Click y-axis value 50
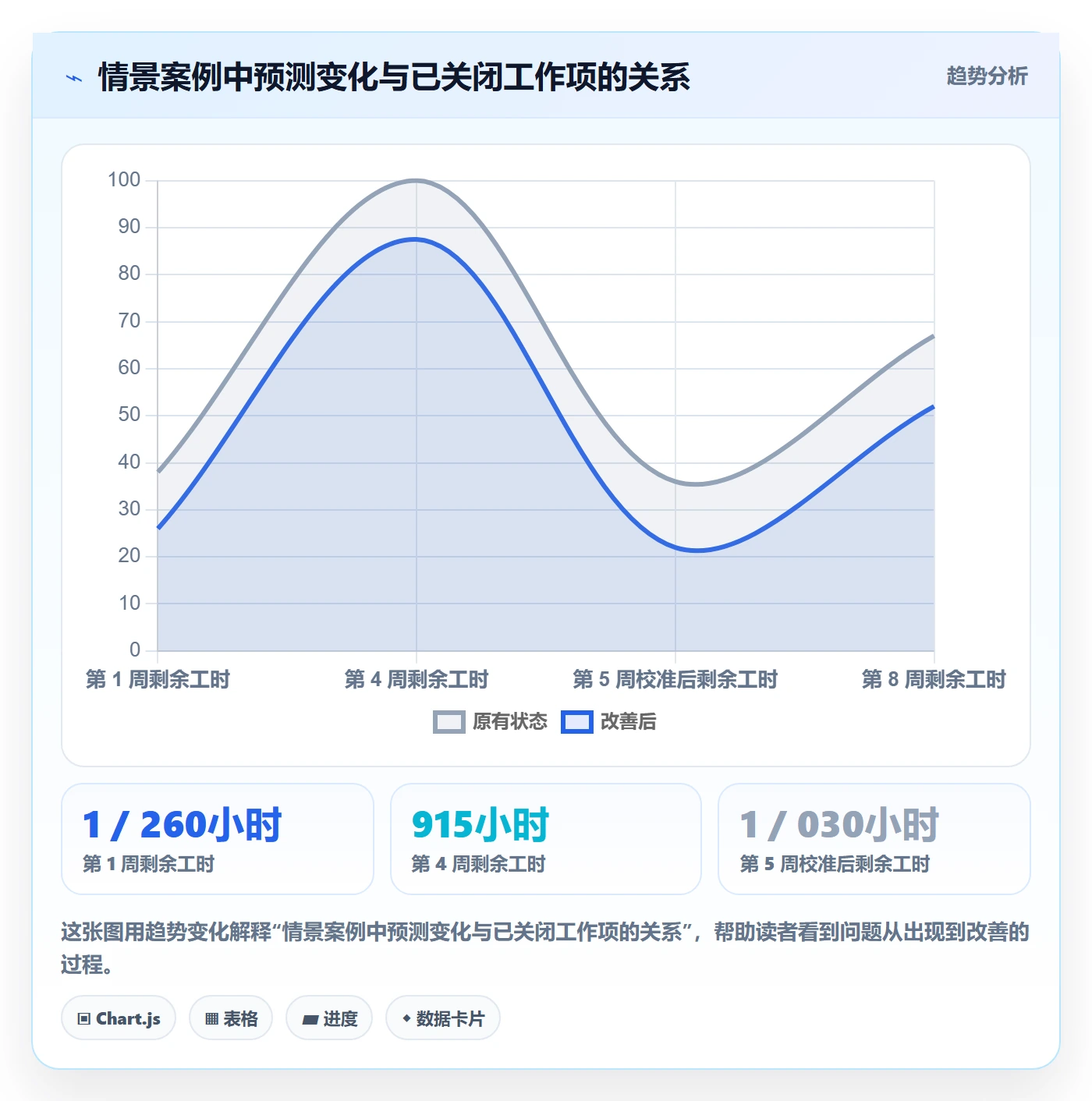 pyautogui.click(x=129, y=415)
